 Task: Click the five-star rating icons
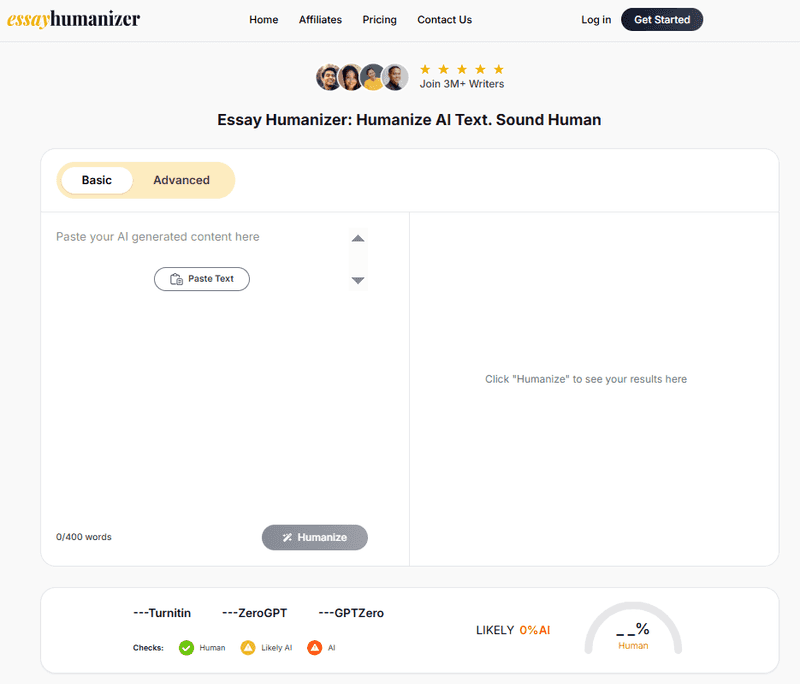pos(461,69)
